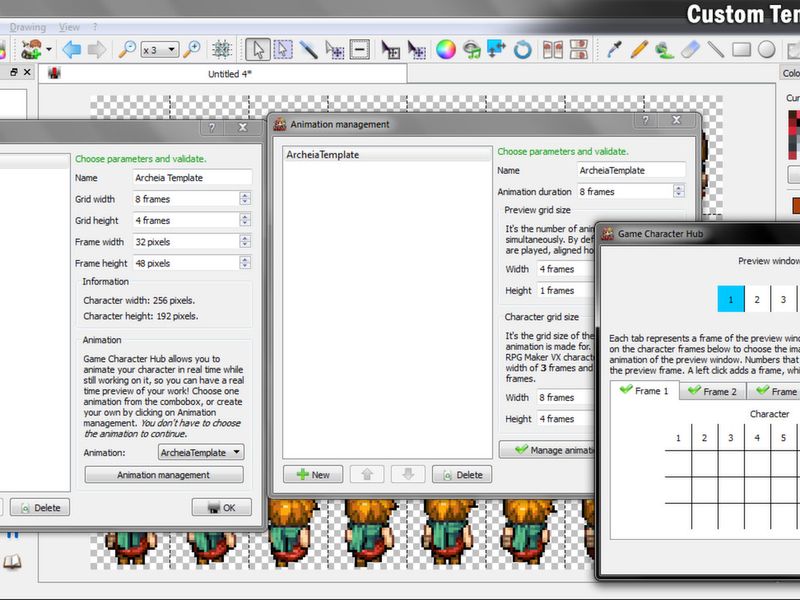This screenshot has width=800, height=600.
Task: Open the Drawing menu
Action: (28, 27)
